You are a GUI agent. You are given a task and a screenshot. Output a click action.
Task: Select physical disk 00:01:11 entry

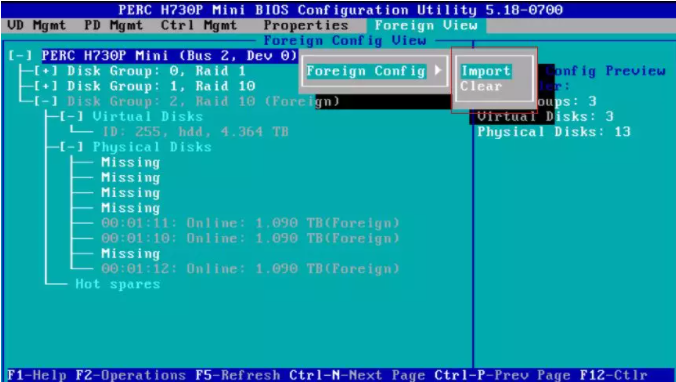click(x=250, y=223)
